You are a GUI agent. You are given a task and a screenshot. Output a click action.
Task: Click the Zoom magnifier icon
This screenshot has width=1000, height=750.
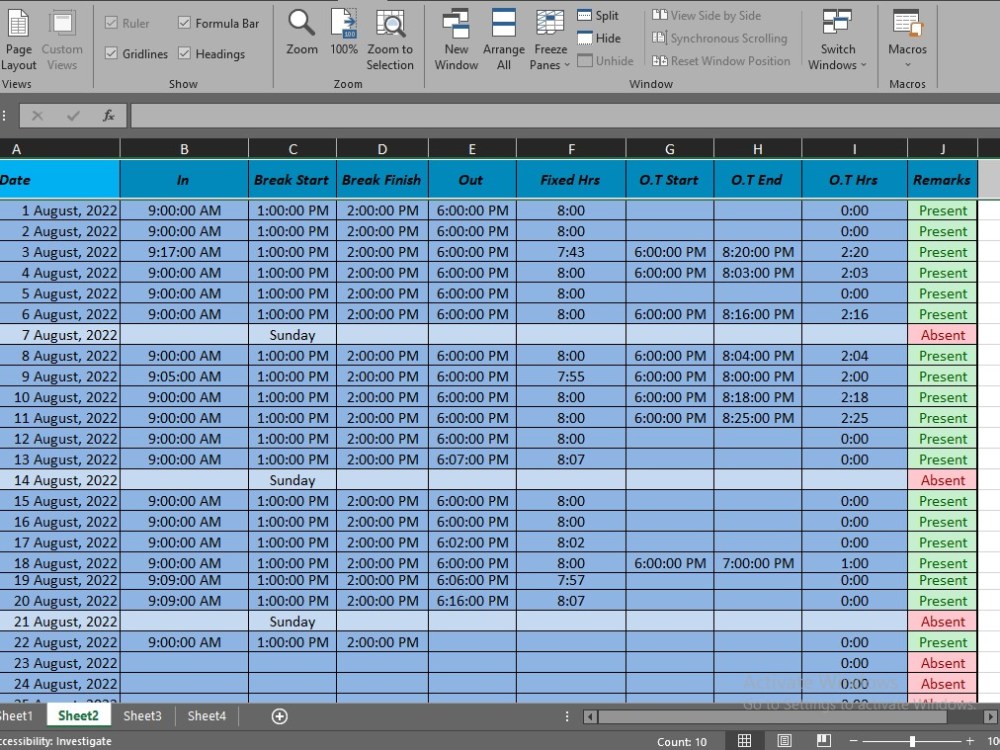[x=302, y=32]
